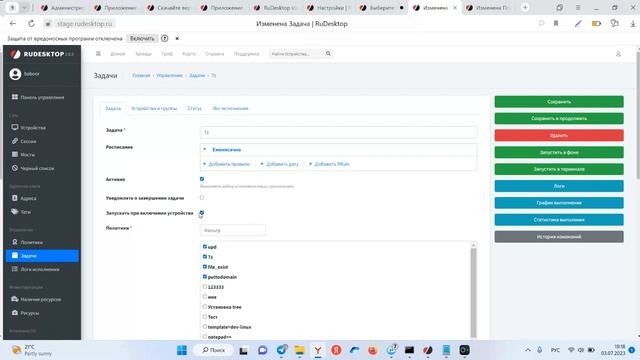Bookmark this page in the browser
Image resolution: width=640 pixels, height=360 pixels.
click(x=556, y=24)
